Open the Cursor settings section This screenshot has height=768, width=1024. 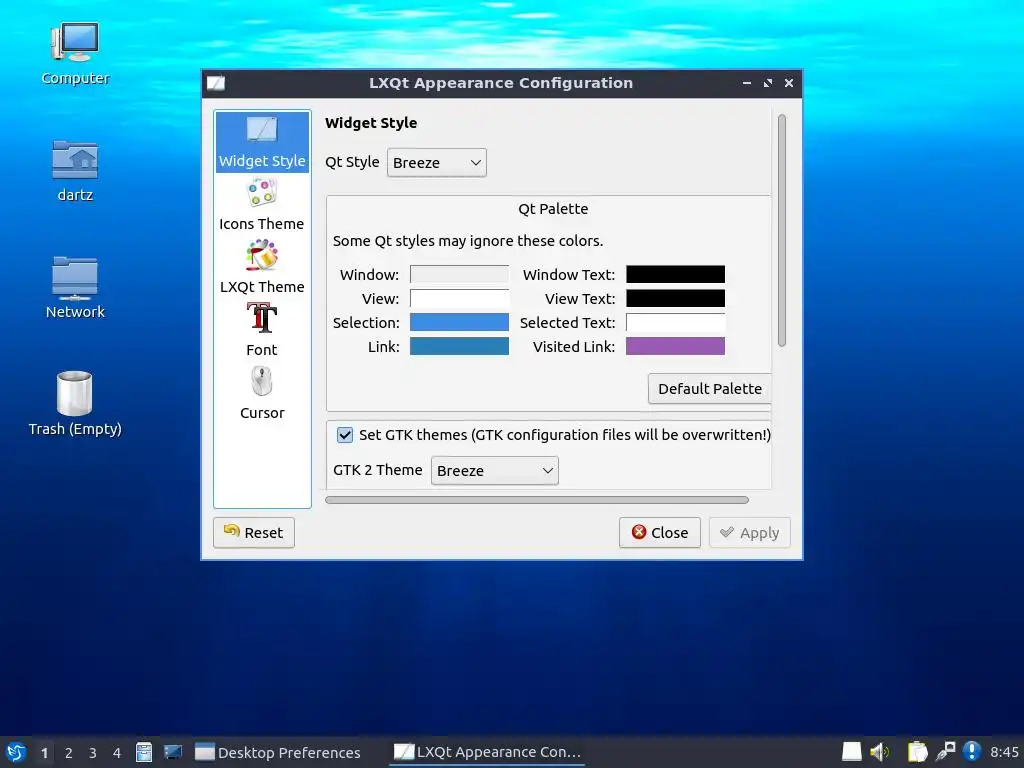tap(262, 394)
